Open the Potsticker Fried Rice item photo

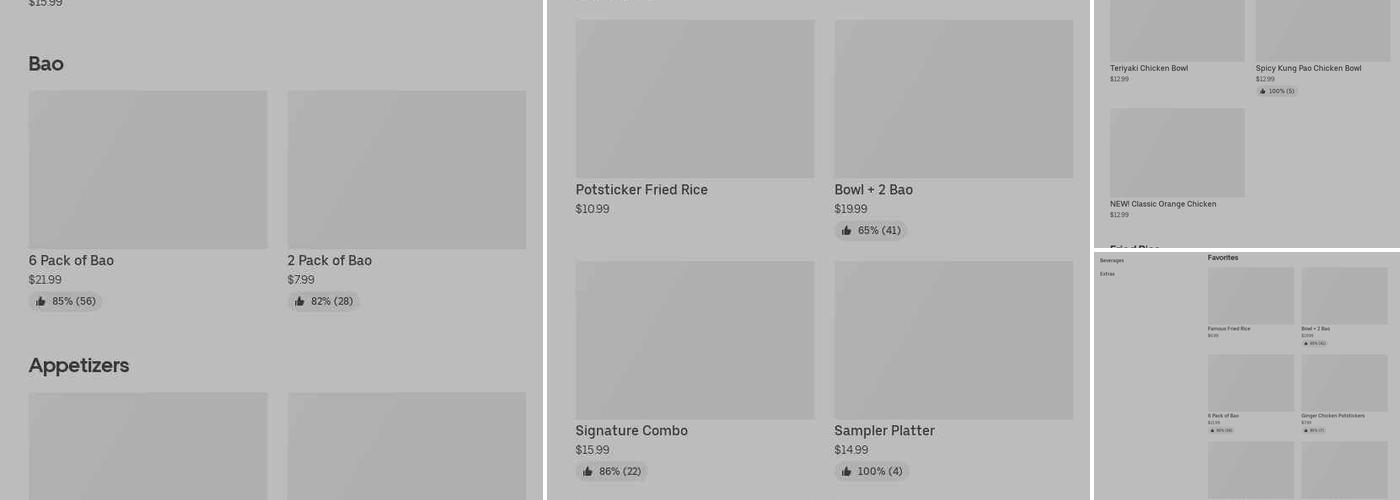[694, 99]
